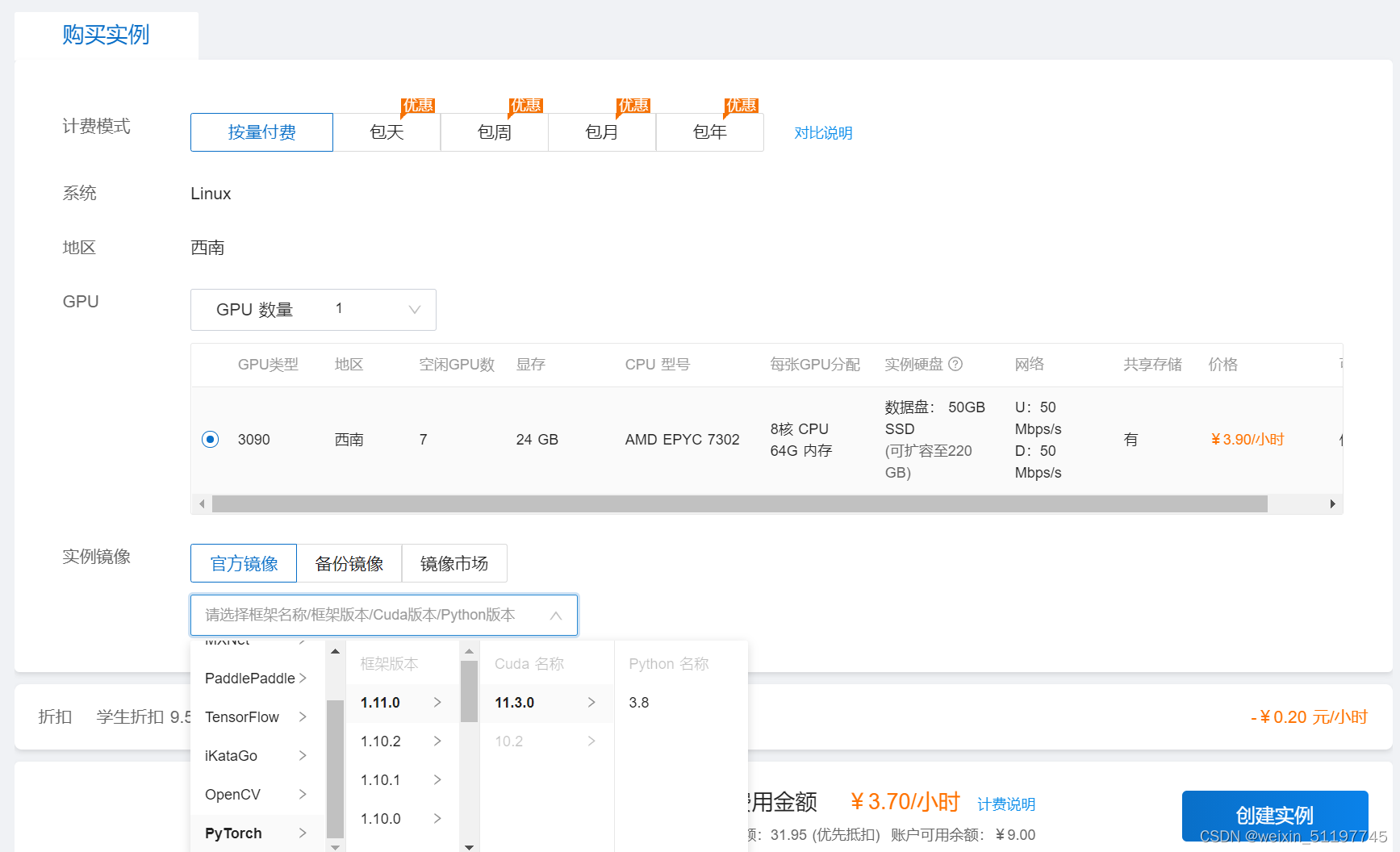Expand the TensorFlow framework option

(x=257, y=717)
